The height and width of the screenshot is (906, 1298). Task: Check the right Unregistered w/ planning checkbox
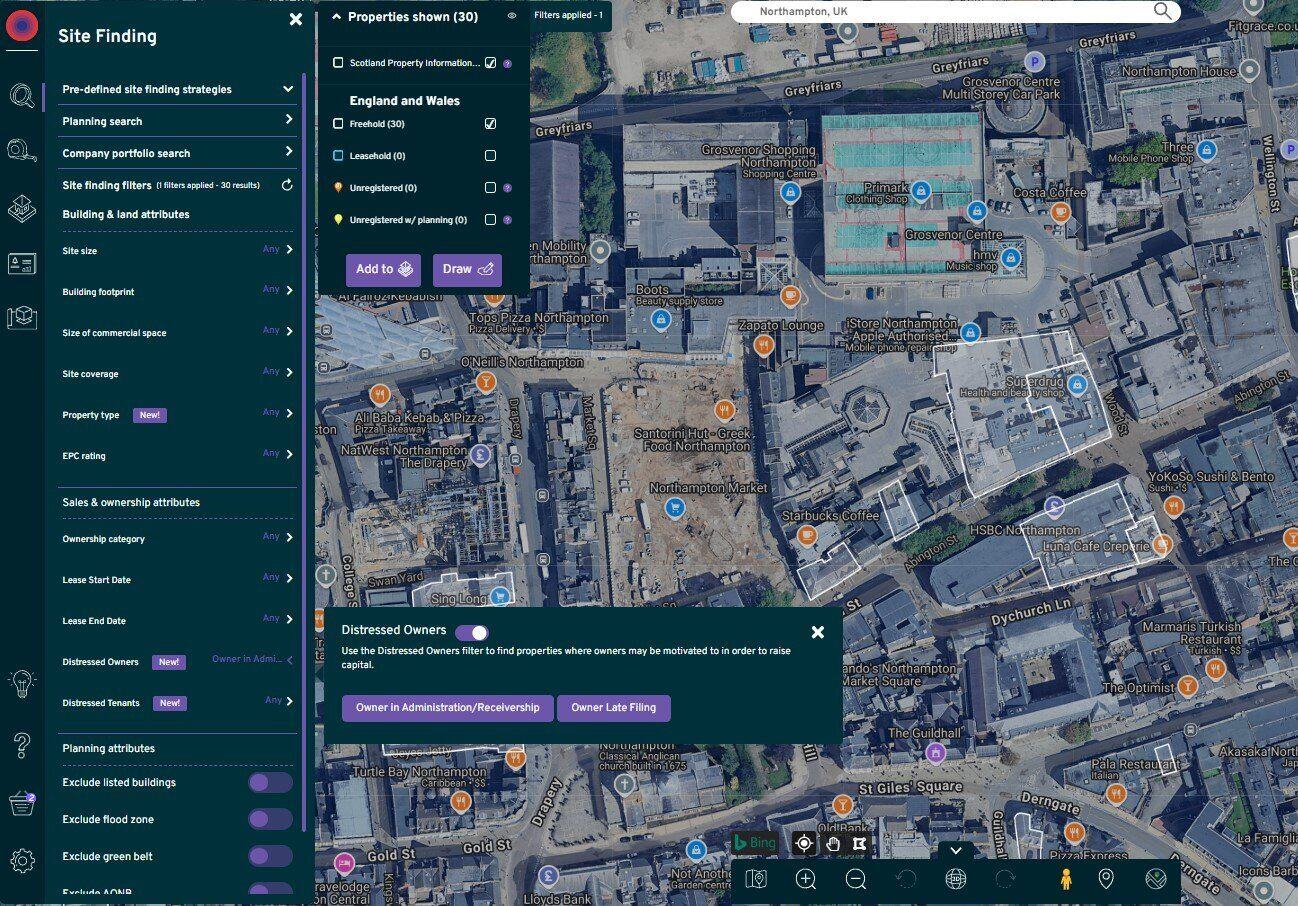coord(490,219)
